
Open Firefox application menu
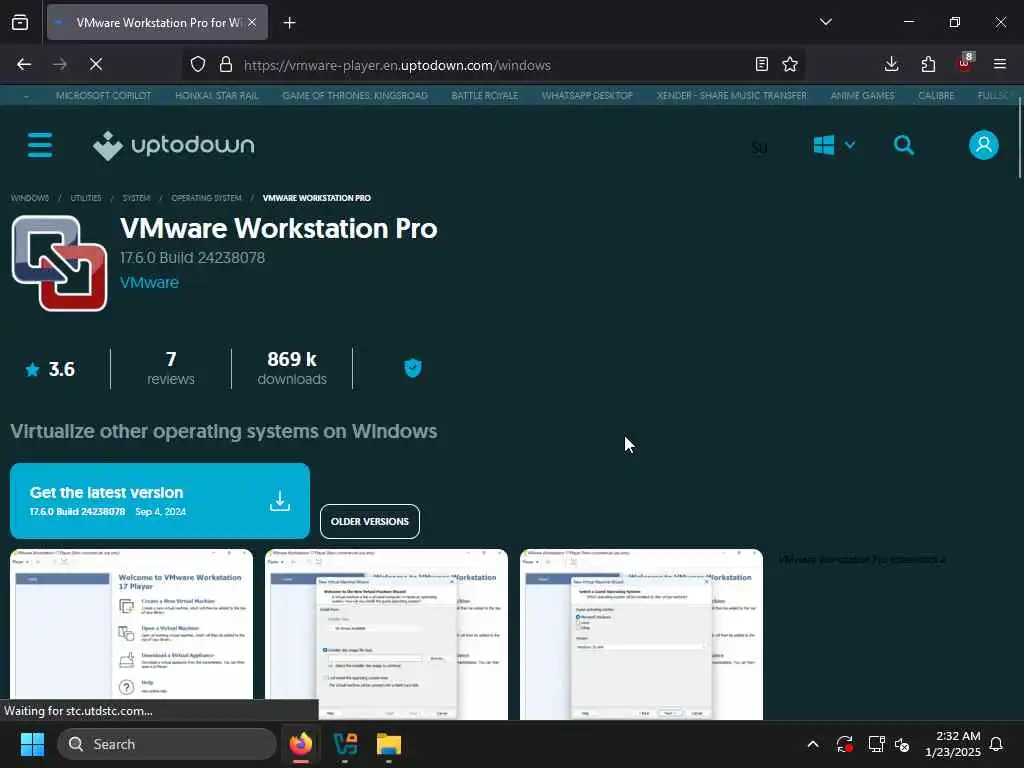[1000, 64]
